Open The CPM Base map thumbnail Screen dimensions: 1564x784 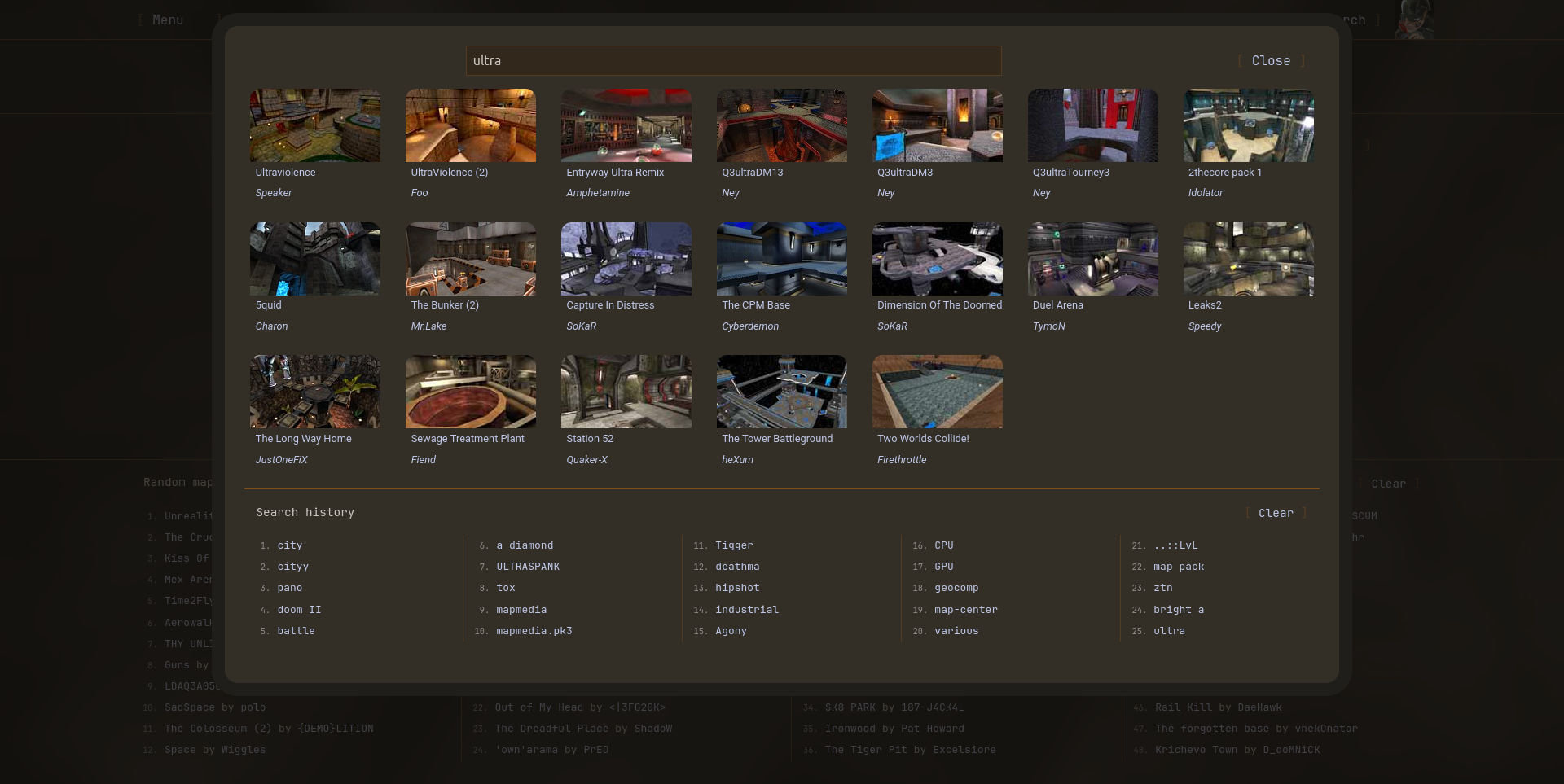coord(781,259)
